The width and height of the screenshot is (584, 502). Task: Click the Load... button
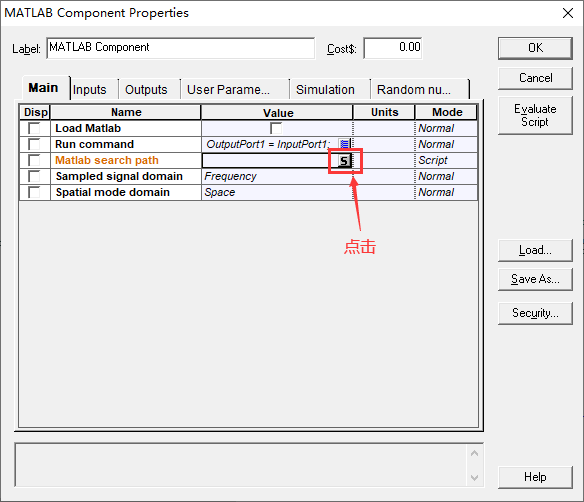click(x=535, y=250)
